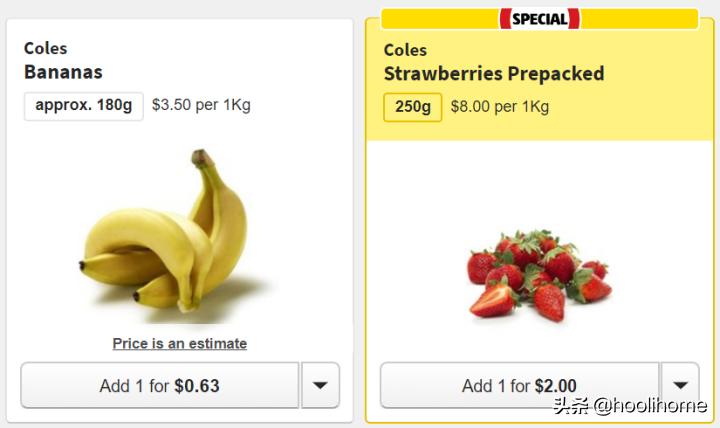Click the @hoolihome watermark text
This screenshot has width=720, height=428.
650,406
